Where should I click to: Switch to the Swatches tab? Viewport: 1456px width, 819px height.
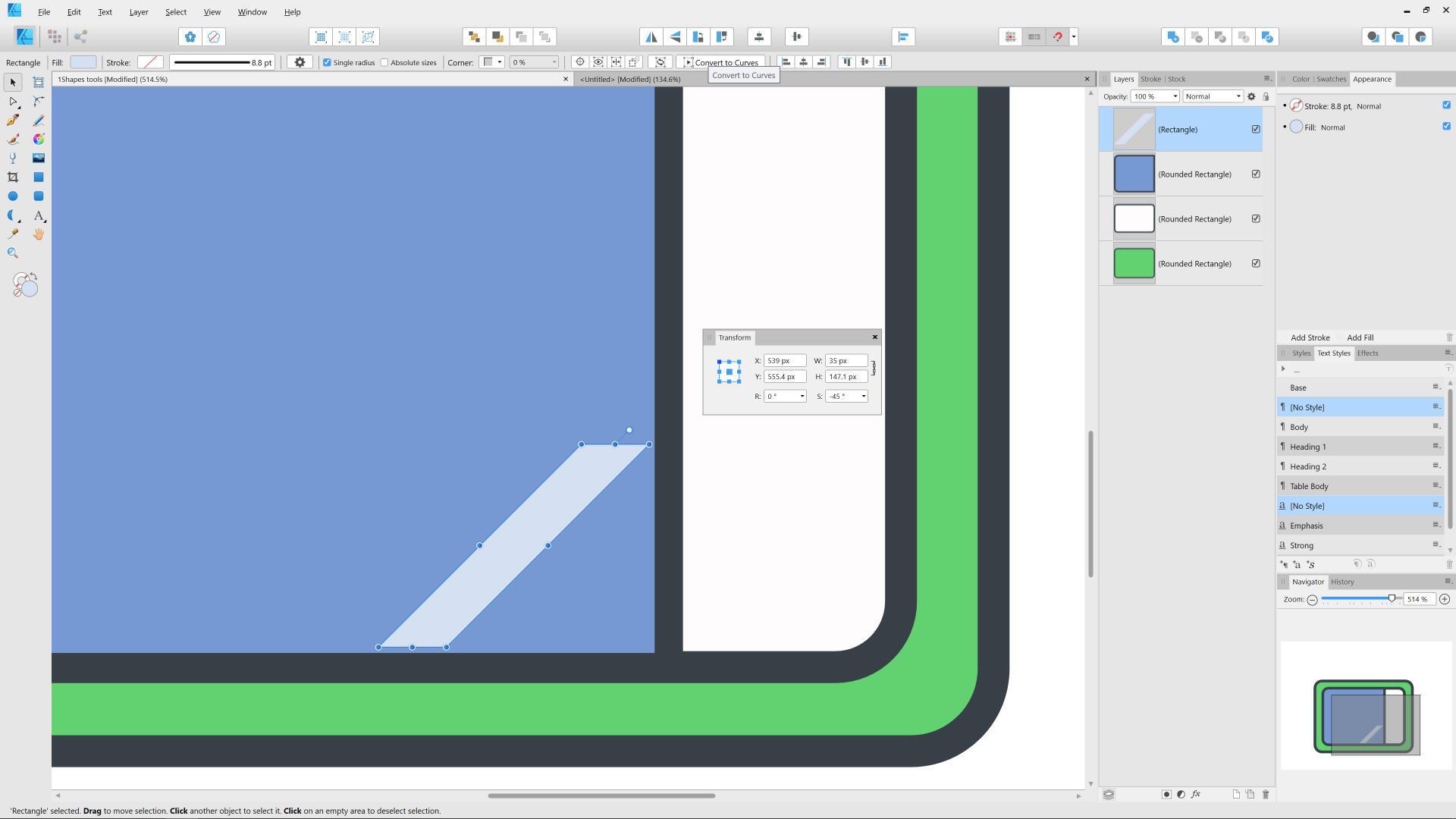1331,79
